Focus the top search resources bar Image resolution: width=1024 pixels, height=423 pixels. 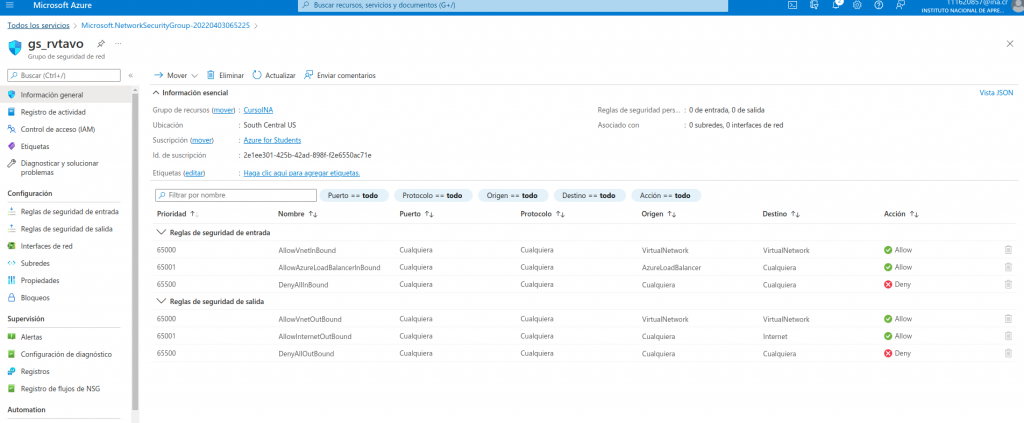click(x=513, y=5)
